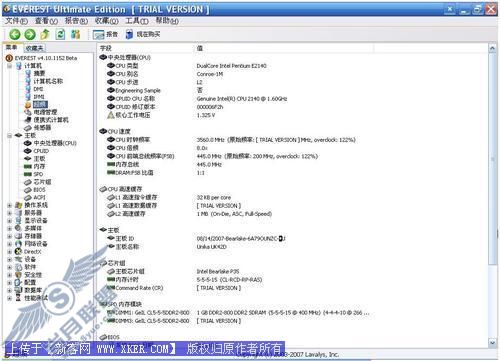Open the Tools (工具) menu
Image resolution: width=500 pixels, height=361 pixels.
pyautogui.click(x=137, y=21)
